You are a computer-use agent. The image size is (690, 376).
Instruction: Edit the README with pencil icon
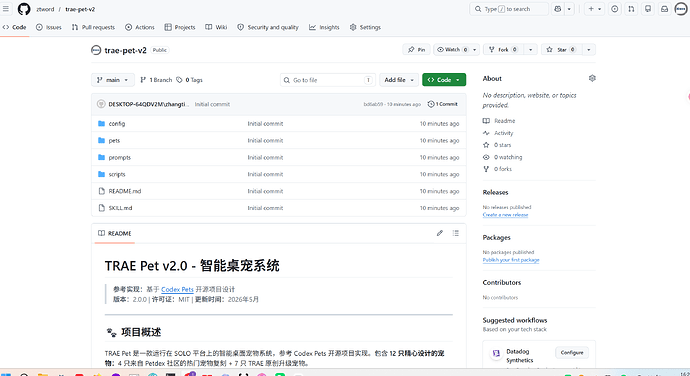[440, 233]
